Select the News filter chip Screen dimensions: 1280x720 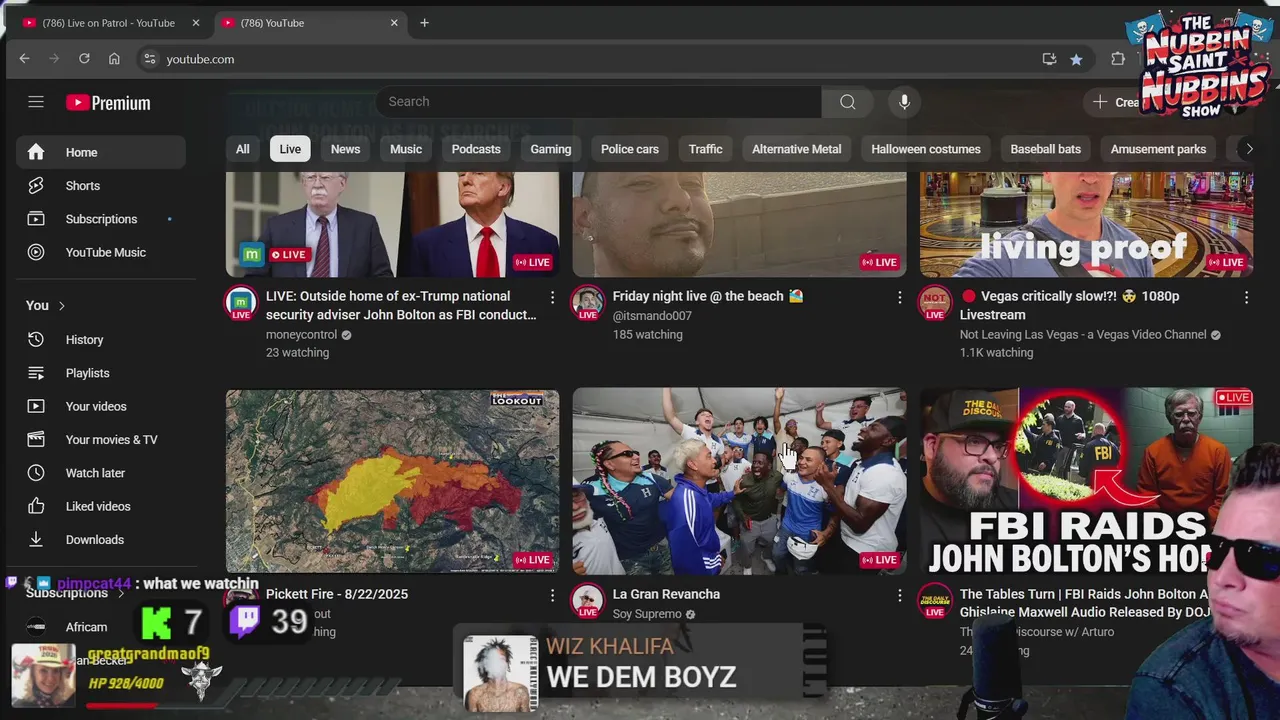click(x=345, y=149)
